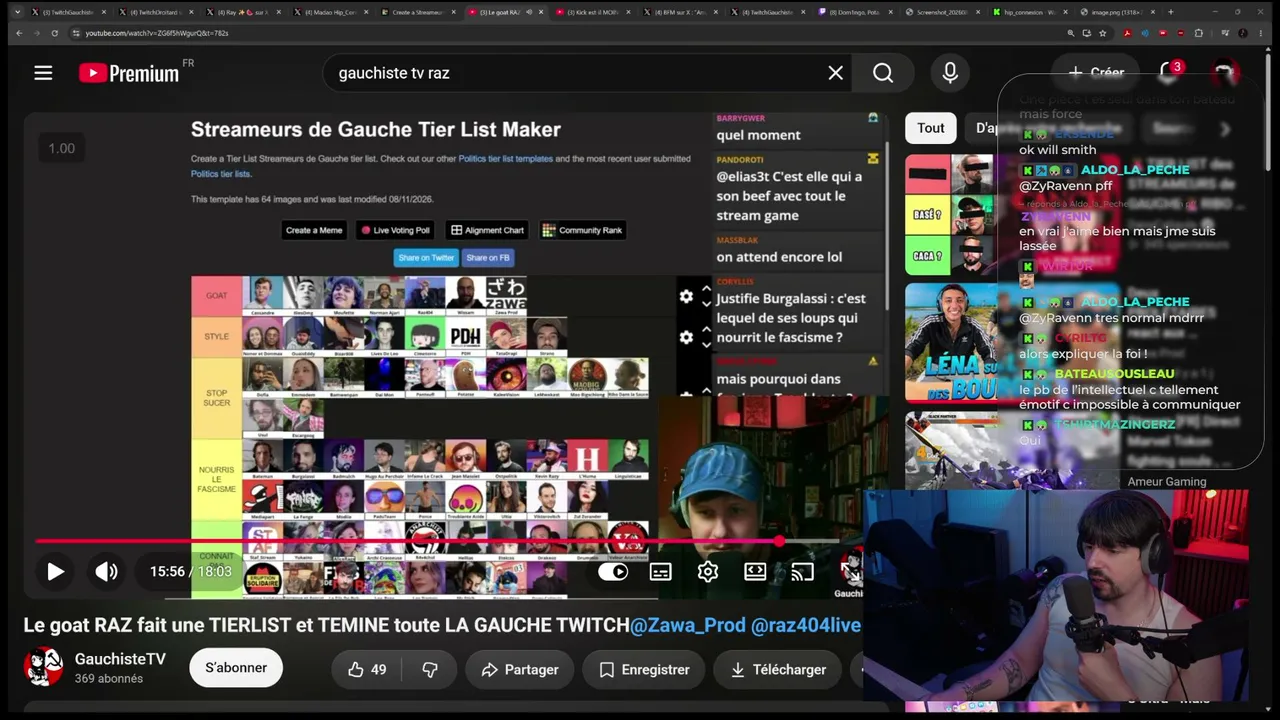Select the 'Tout' filter chip
1280x720 pixels.
pos(931,128)
